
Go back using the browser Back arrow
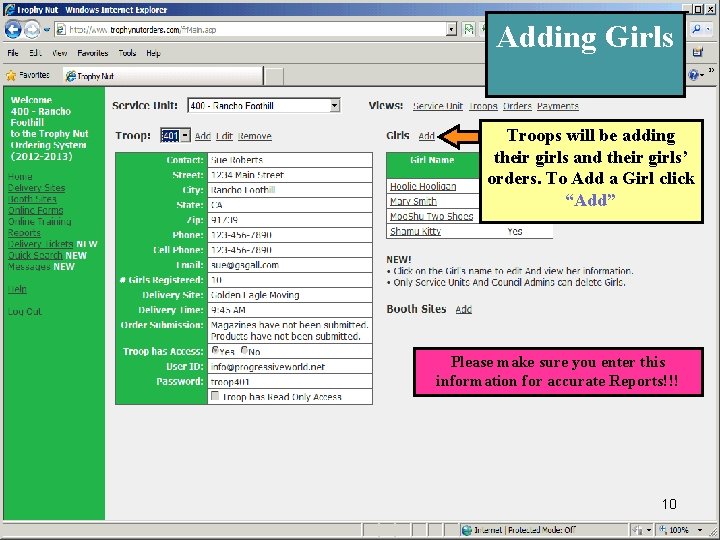[x=12, y=30]
